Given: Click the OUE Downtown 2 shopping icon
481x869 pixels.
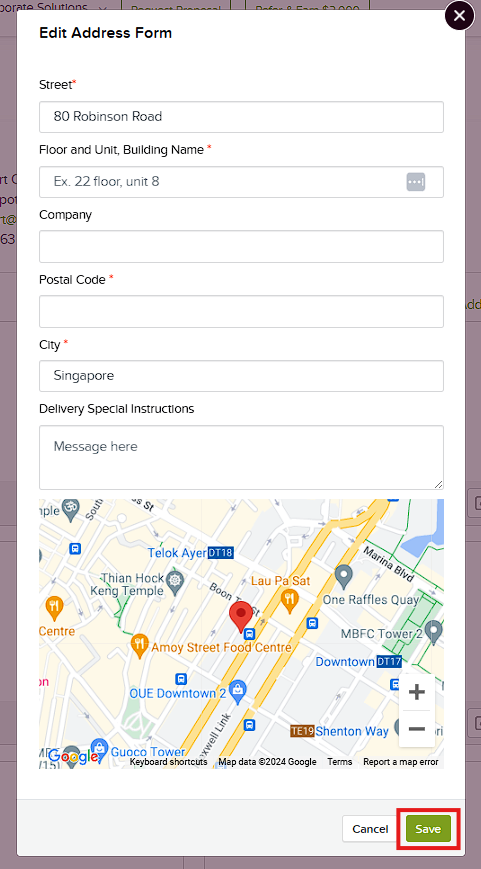Looking at the screenshot, I should (237, 689).
